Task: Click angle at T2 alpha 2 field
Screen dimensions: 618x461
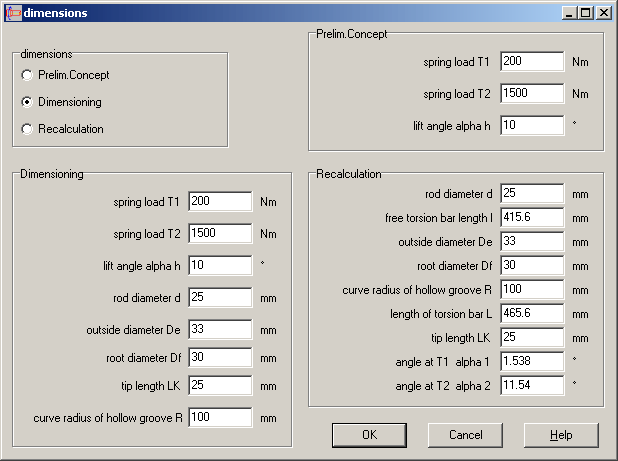Action: [x=532, y=384]
